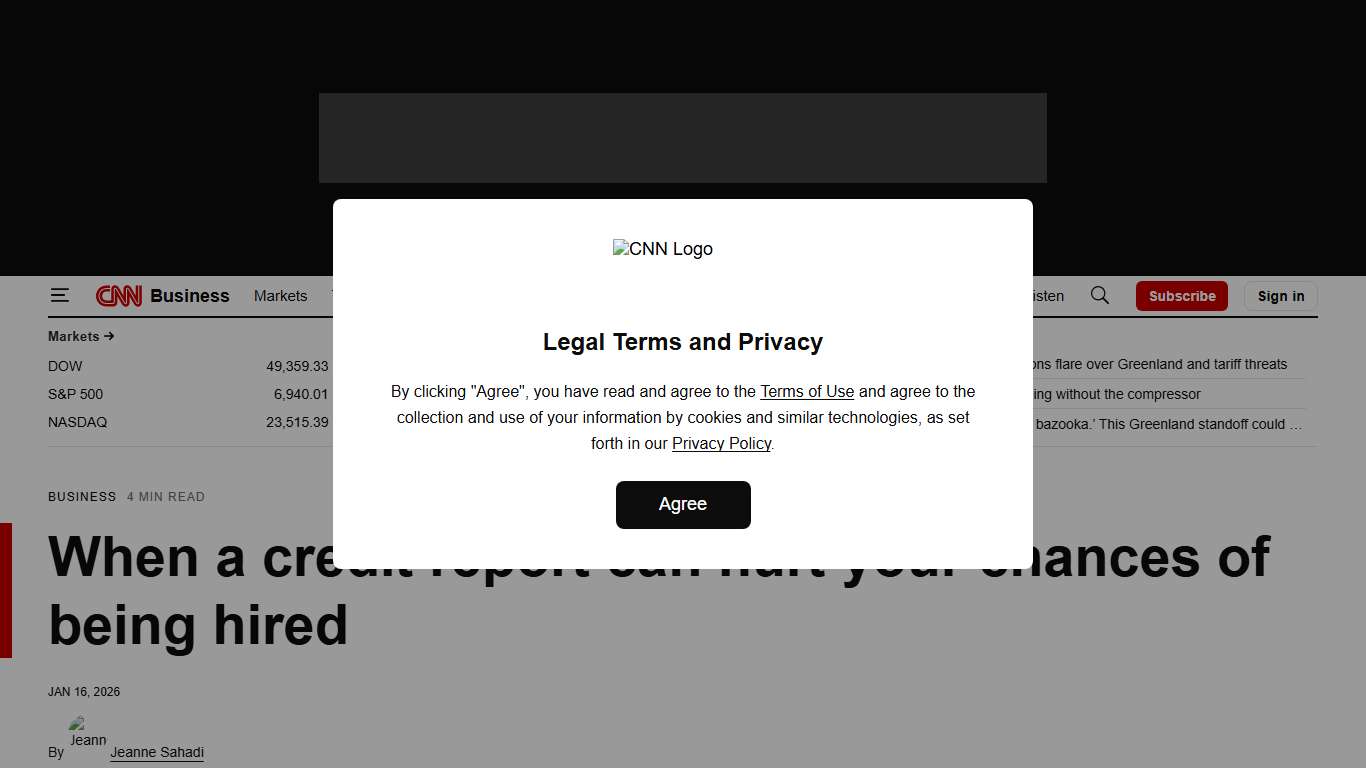
Task: Click Jeanne Sahadi author avatar image
Action: 88,732
